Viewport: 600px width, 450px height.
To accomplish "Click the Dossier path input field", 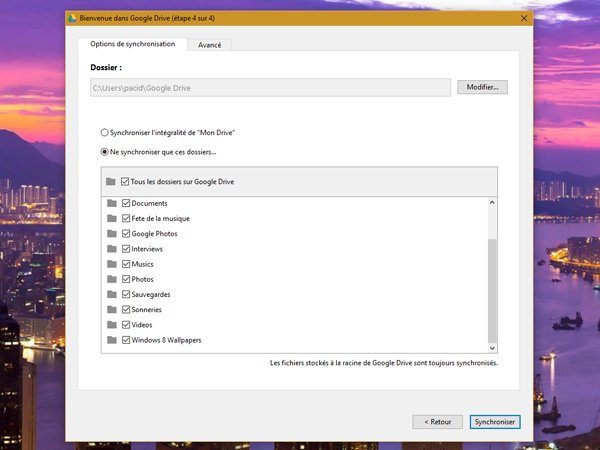I will (x=271, y=88).
